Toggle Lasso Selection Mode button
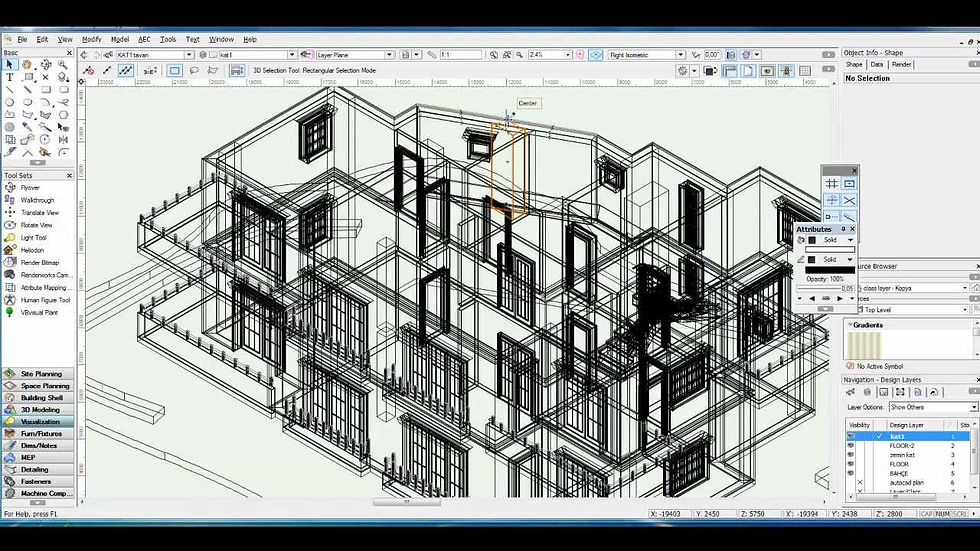Viewport: 980px width, 551px height. 194,71
